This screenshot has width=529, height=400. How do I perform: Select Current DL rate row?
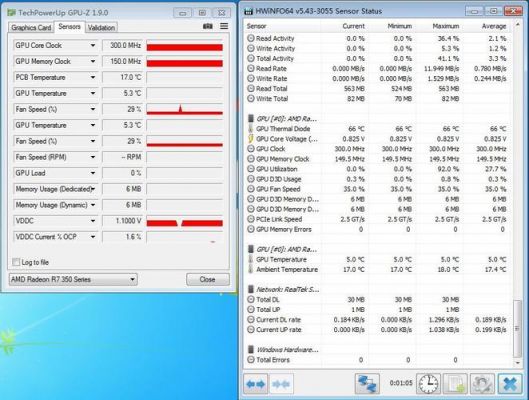(x=377, y=320)
